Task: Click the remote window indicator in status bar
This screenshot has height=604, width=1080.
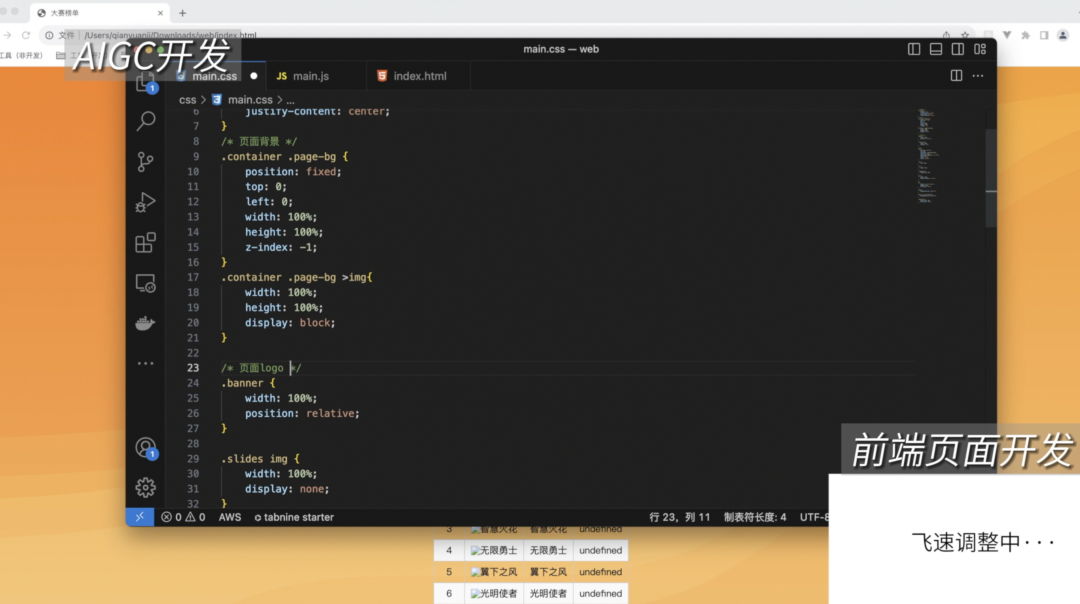Action: pos(140,517)
